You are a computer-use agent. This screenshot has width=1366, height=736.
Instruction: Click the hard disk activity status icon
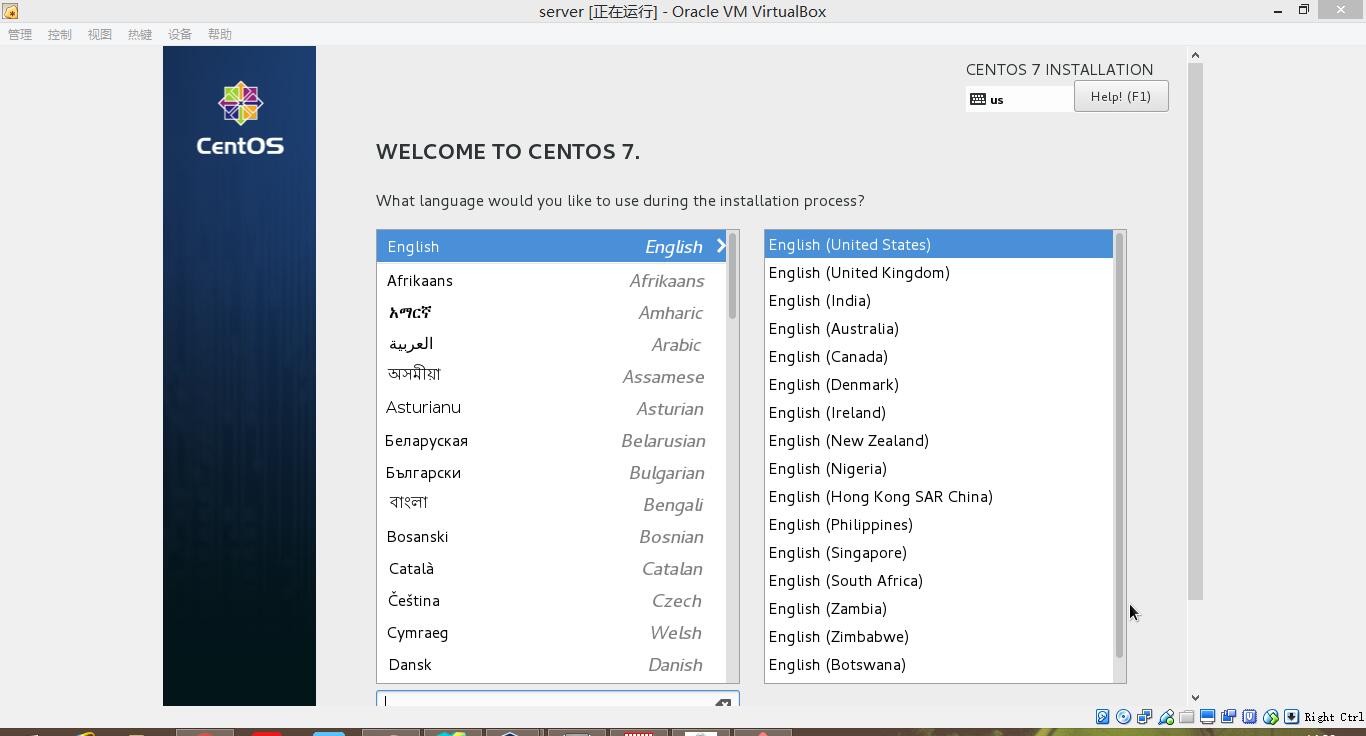point(1102,716)
